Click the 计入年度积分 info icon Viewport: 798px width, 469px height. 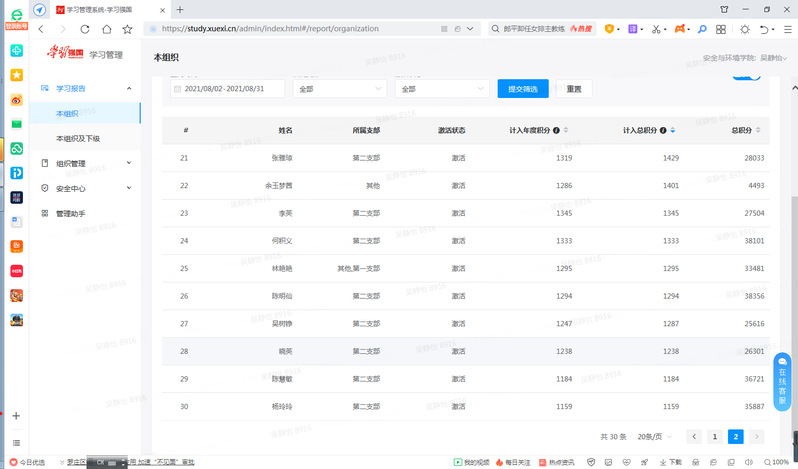[556, 131]
